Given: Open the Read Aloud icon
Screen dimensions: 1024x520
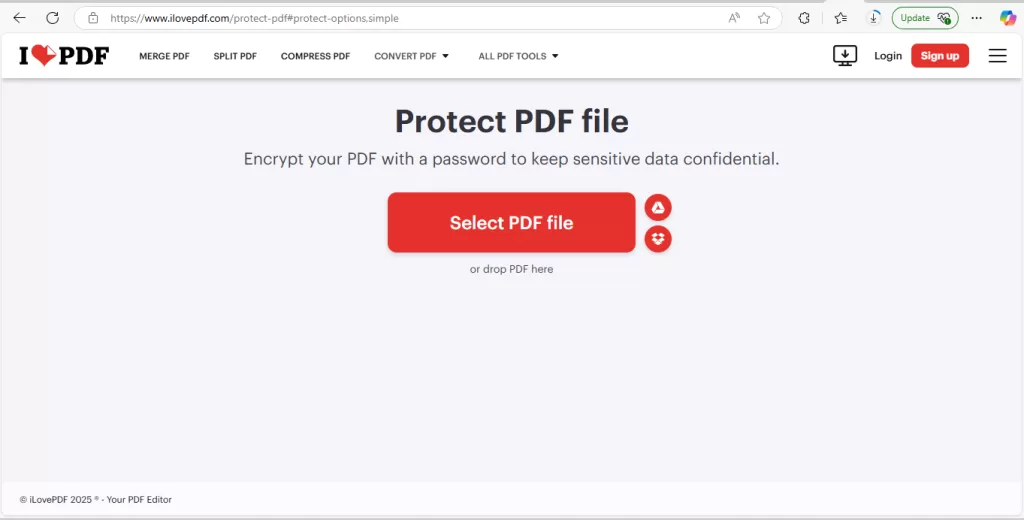Looking at the screenshot, I should [x=734, y=18].
